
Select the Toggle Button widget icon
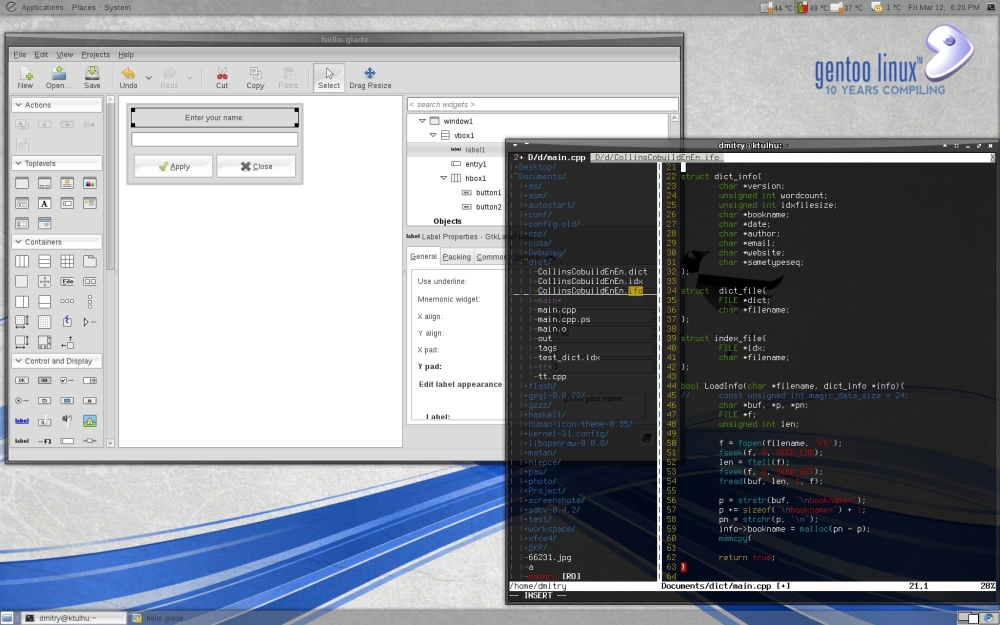[x=45, y=381]
